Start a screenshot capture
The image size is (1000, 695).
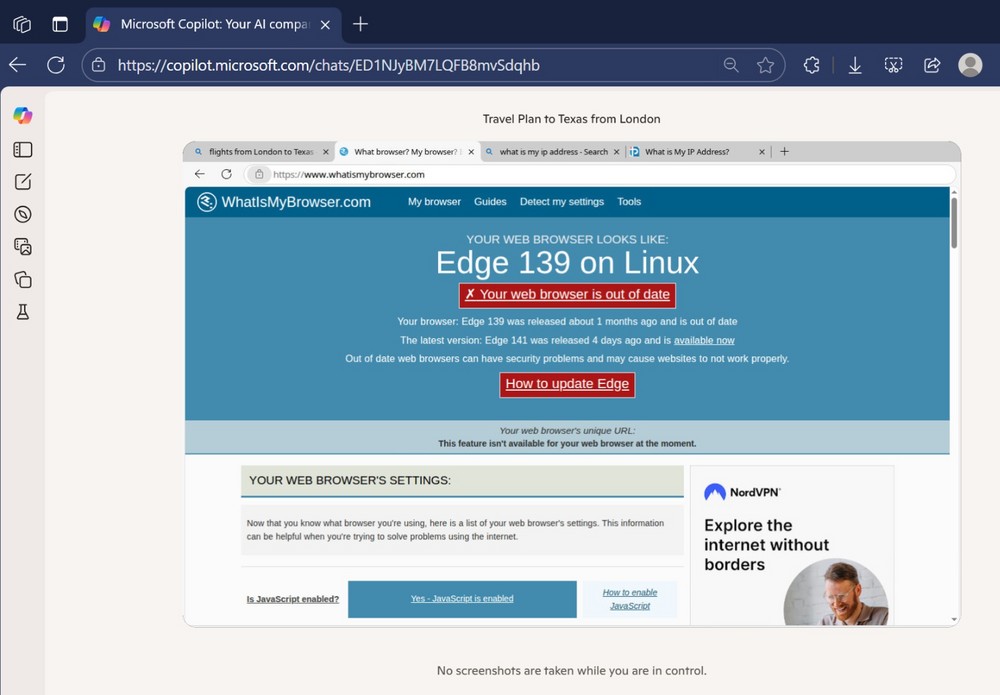893,65
